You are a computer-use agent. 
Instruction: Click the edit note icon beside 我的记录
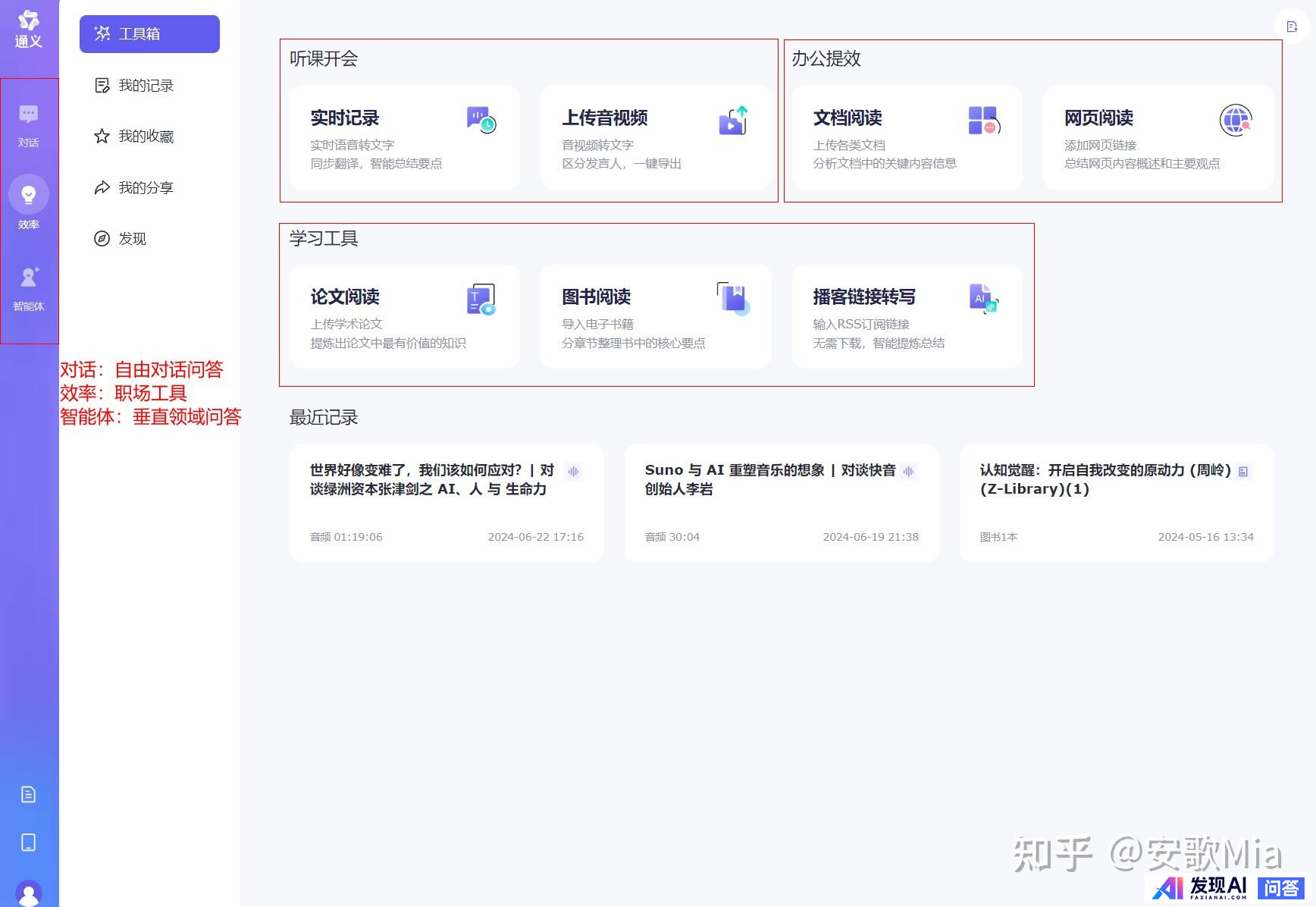102,86
